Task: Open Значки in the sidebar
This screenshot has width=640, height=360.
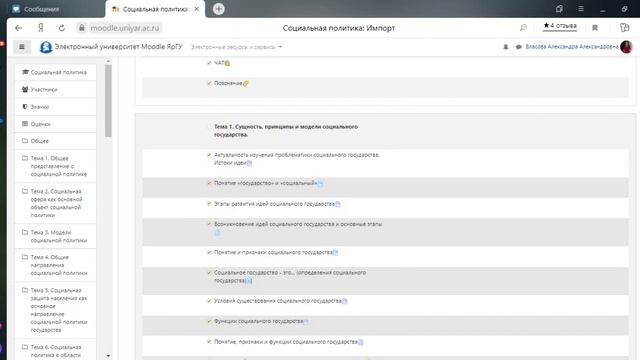Action: click(56, 107)
